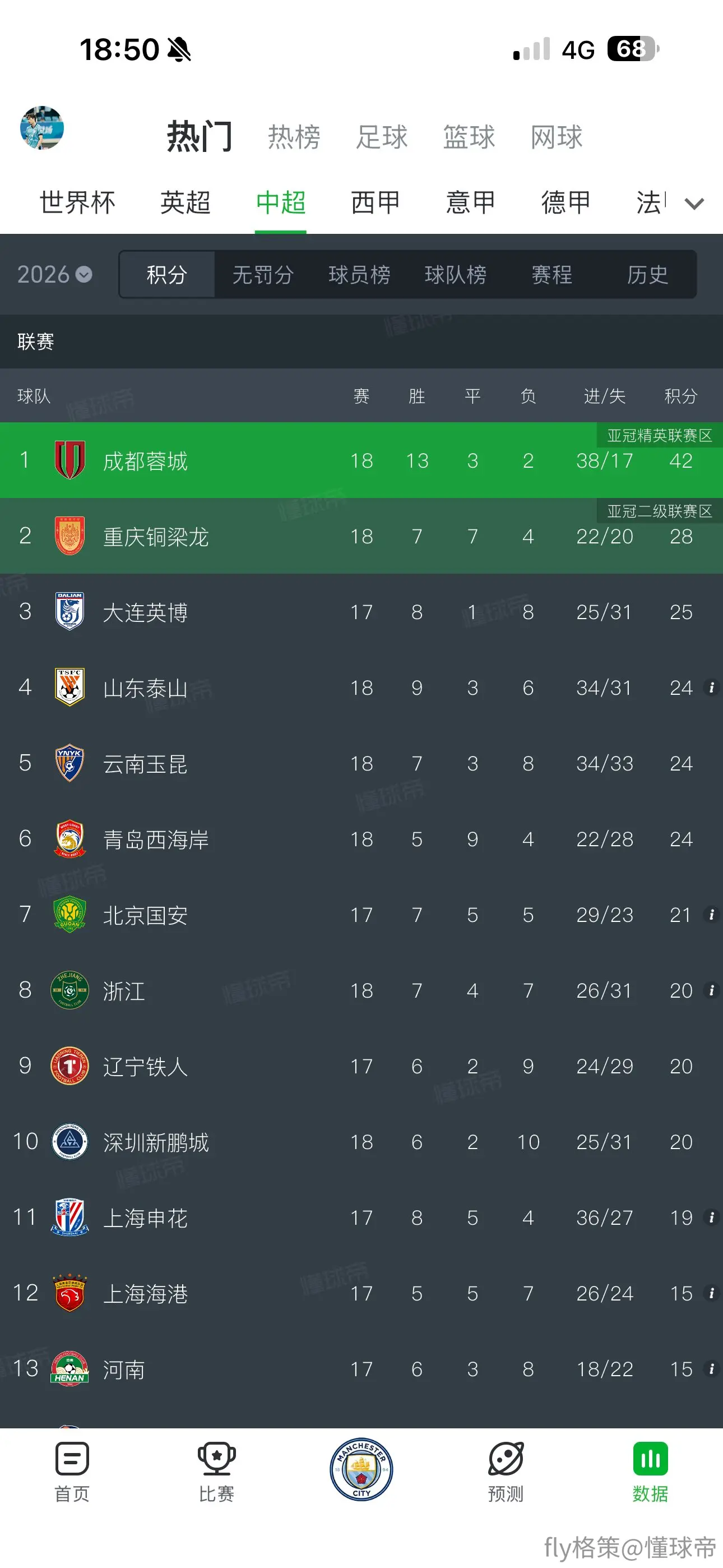Tap info icon beside 浙江 points
Image resolution: width=723 pixels, height=1568 pixels.
point(711,990)
